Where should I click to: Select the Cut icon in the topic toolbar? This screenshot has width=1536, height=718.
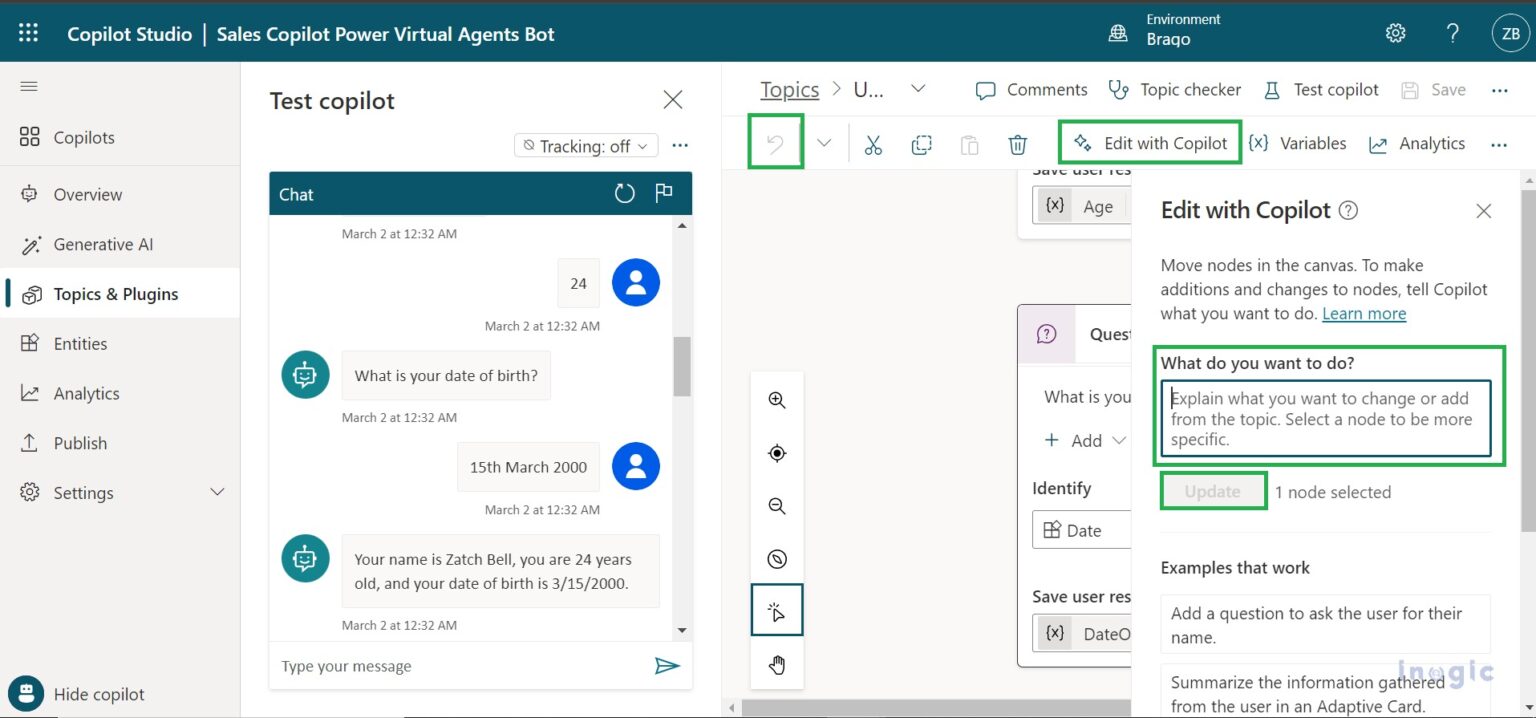[x=873, y=143]
